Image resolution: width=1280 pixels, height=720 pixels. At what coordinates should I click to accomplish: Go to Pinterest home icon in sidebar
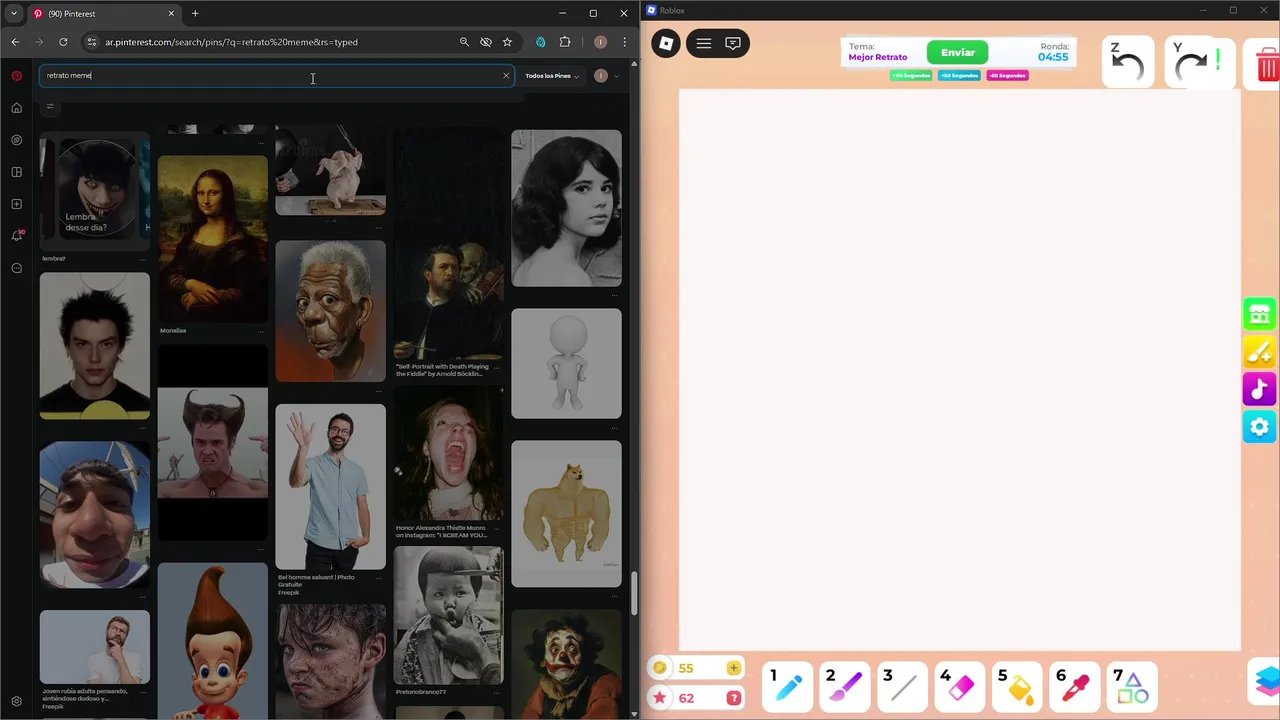point(16,108)
